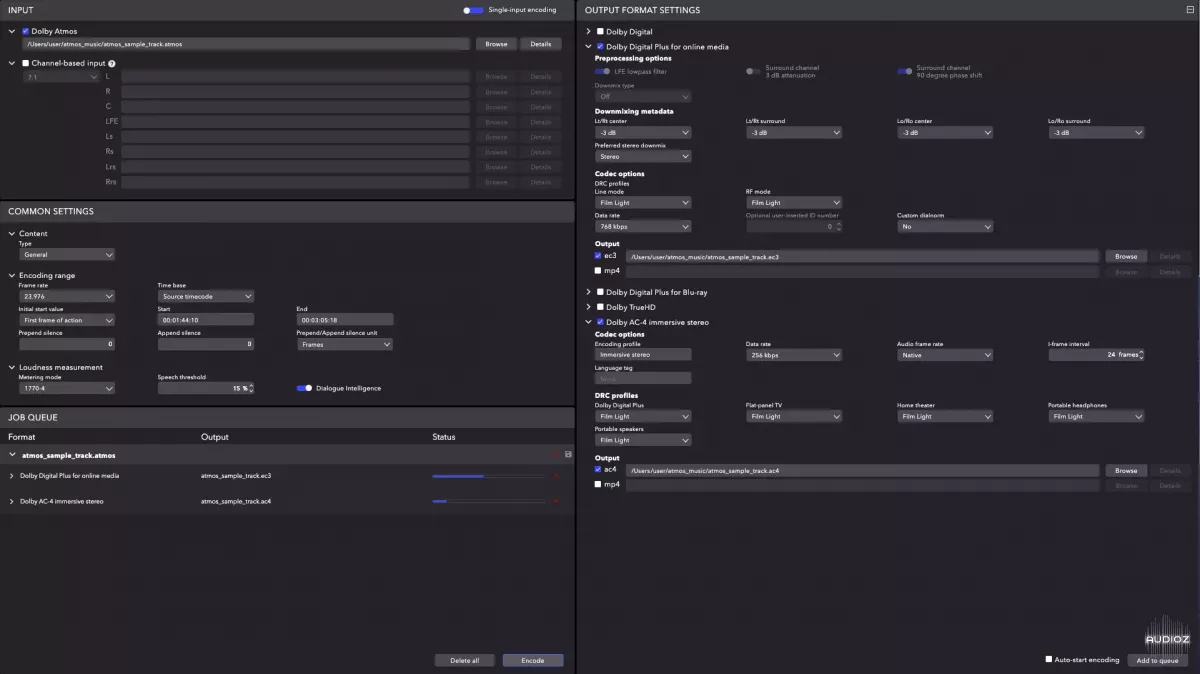The height and width of the screenshot is (674, 1200).
Task: Uncheck the Dolby Atmos input checkbox
Action: point(25,31)
